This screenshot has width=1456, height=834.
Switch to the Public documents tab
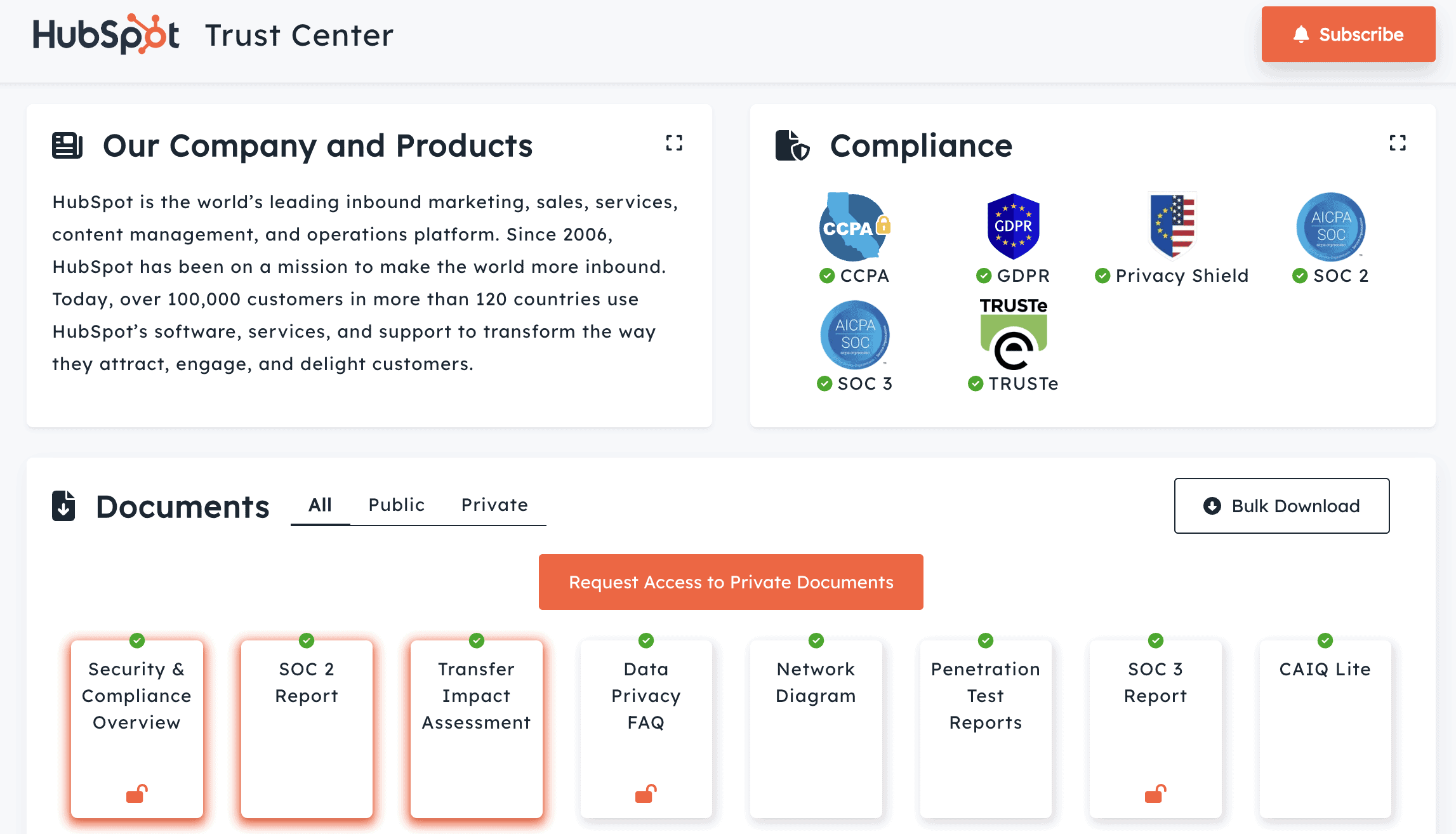(397, 505)
